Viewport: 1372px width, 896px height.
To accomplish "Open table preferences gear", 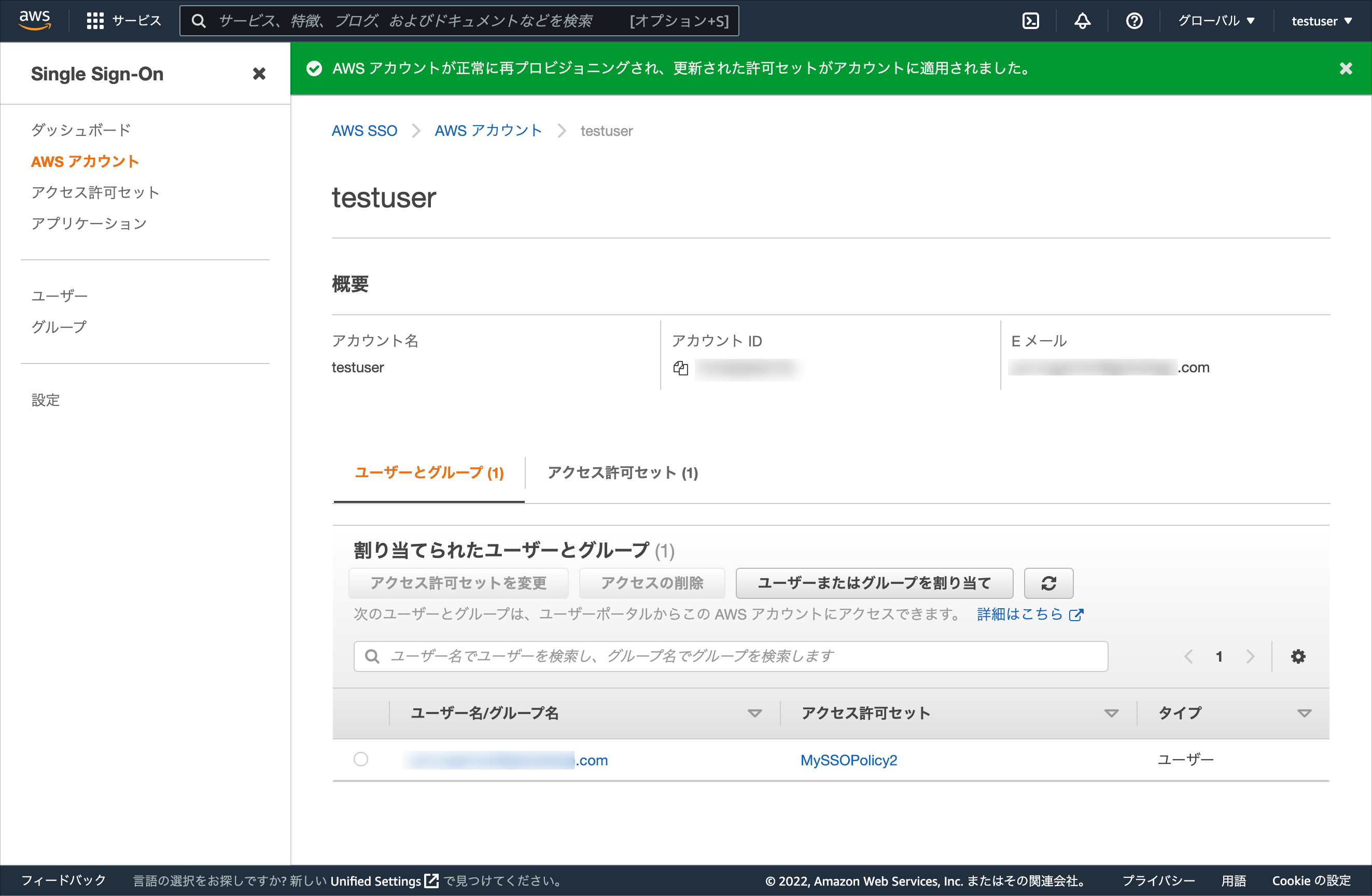I will click(x=1298, y=656).
